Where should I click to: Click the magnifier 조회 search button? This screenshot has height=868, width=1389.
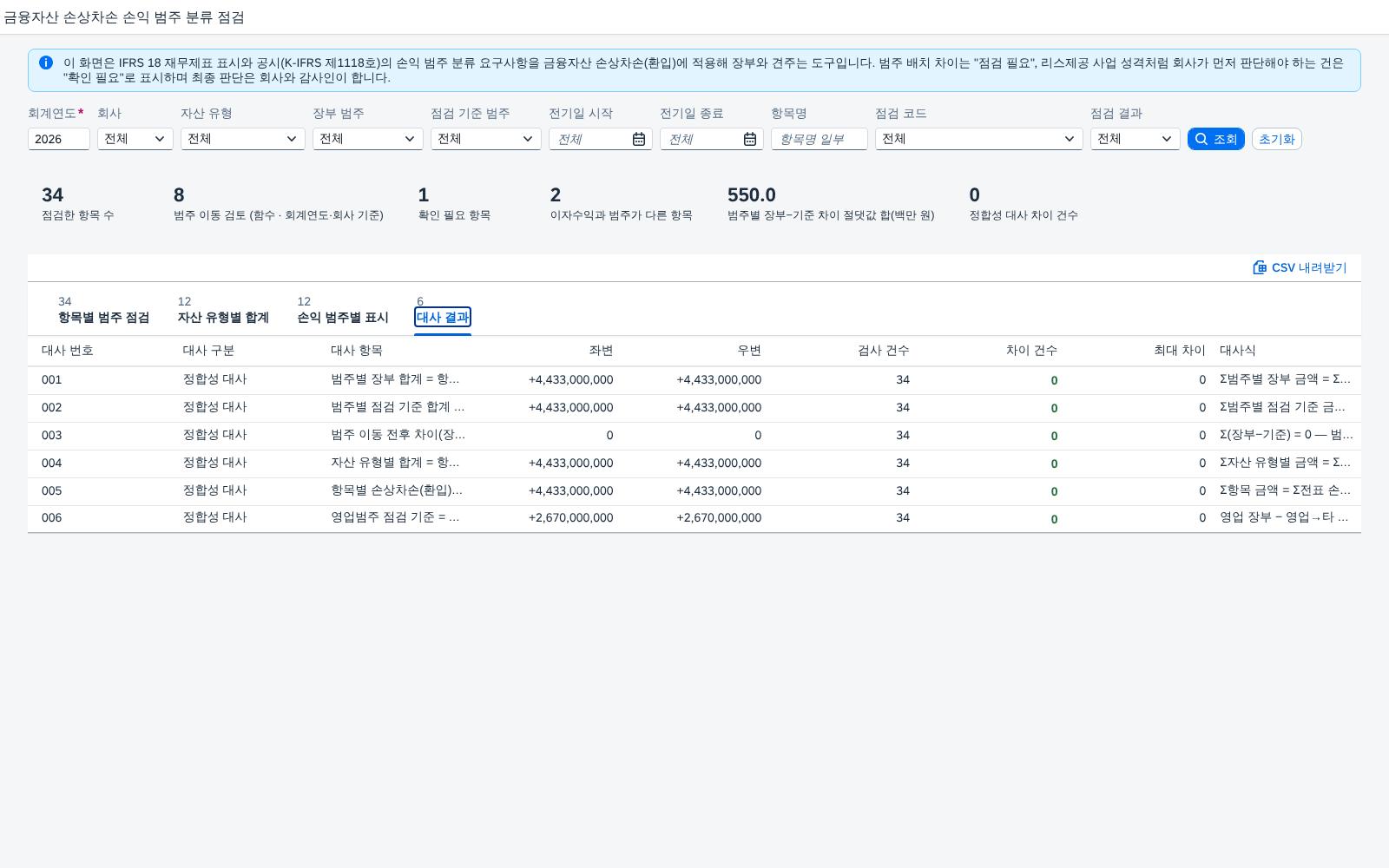click(x=1216, y=139)
